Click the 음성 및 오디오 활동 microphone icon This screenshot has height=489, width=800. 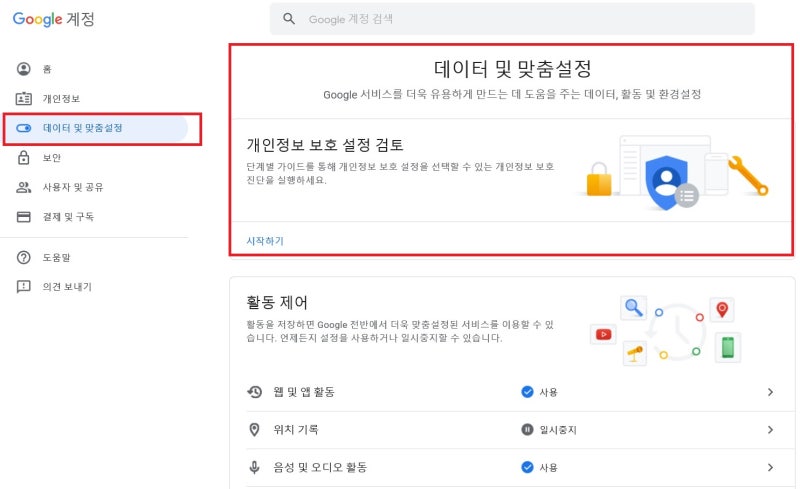click(x=254, y=467)
